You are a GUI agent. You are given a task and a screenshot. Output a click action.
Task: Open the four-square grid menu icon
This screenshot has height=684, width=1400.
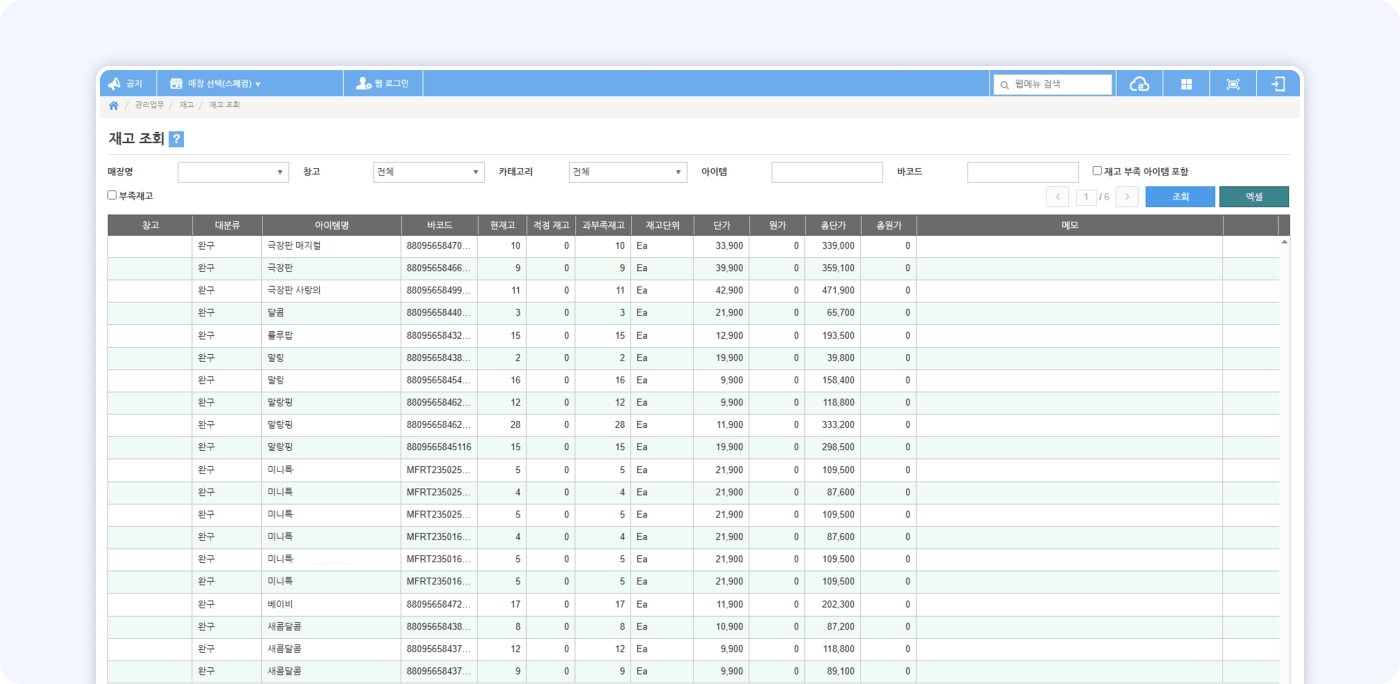point(1186,84)
